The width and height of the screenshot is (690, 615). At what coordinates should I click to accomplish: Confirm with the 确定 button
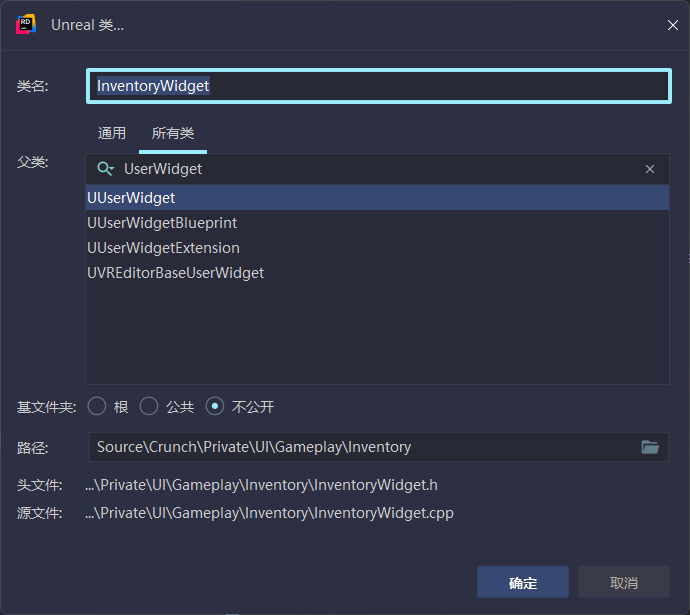click(523, 582)
